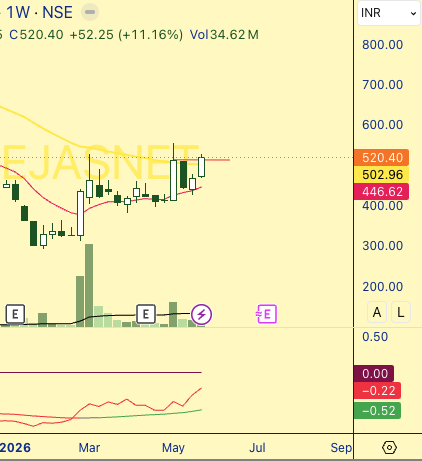Screen dimensions: 422x461
Task: Click the 0.50 indicator axis label
Action: tap(375, 337)
